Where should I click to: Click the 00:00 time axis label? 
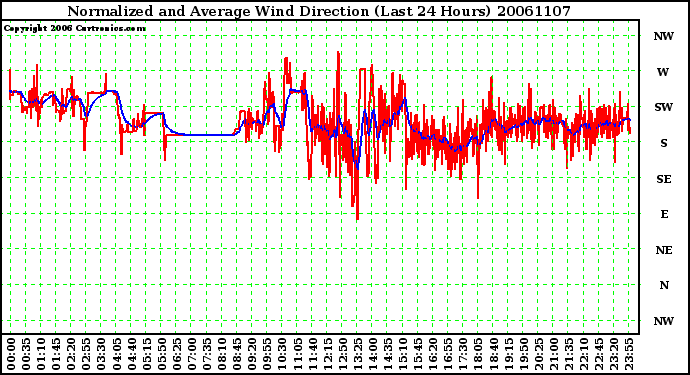pyautogui.click(x=11, y=354)
